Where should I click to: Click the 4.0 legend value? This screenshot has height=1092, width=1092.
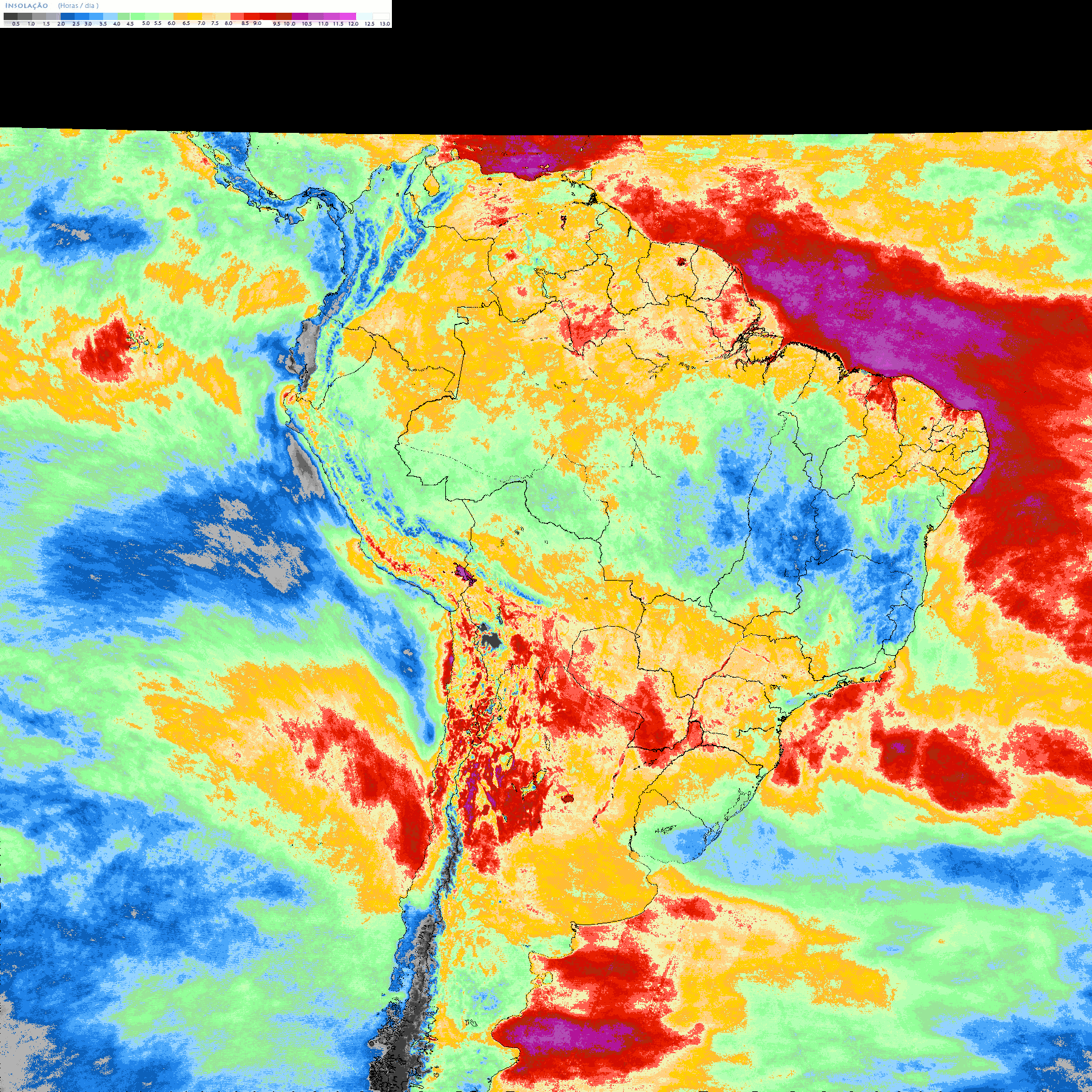pyautogui.click(x=116, y=24)
